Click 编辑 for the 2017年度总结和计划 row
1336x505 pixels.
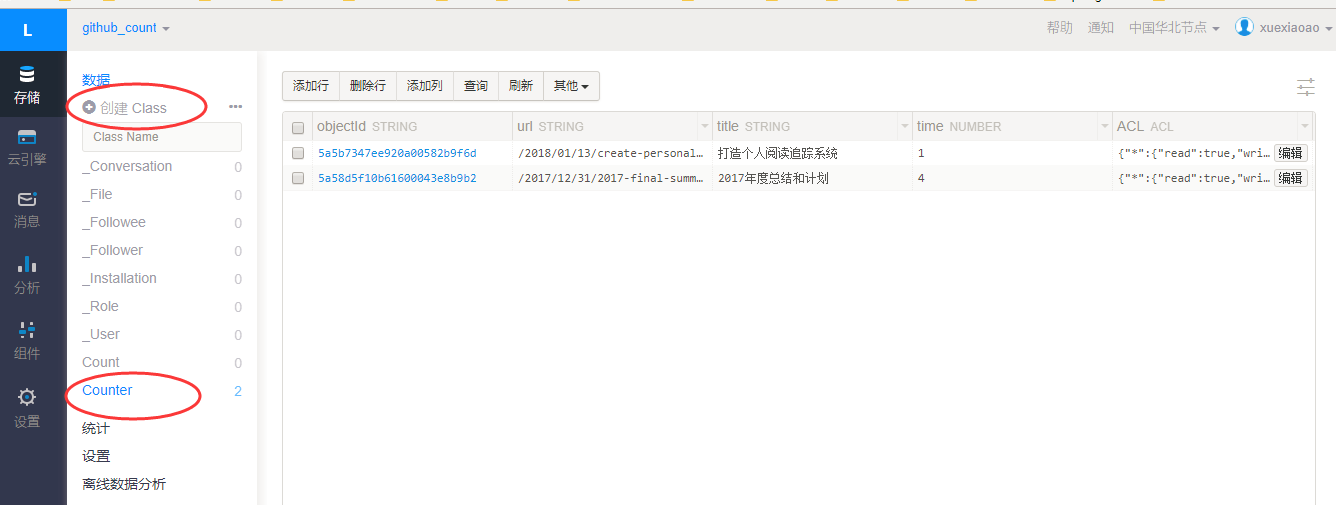1291,178
